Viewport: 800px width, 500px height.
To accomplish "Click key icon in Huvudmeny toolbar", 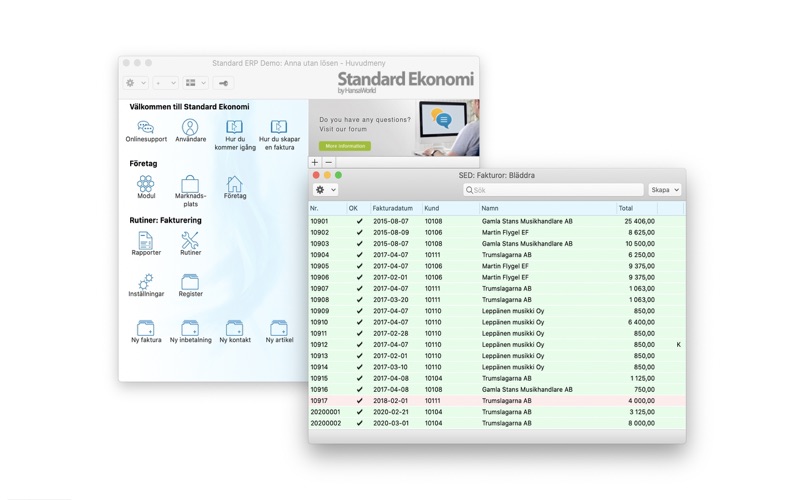I will pyautogui.click(x=223, y=83).
